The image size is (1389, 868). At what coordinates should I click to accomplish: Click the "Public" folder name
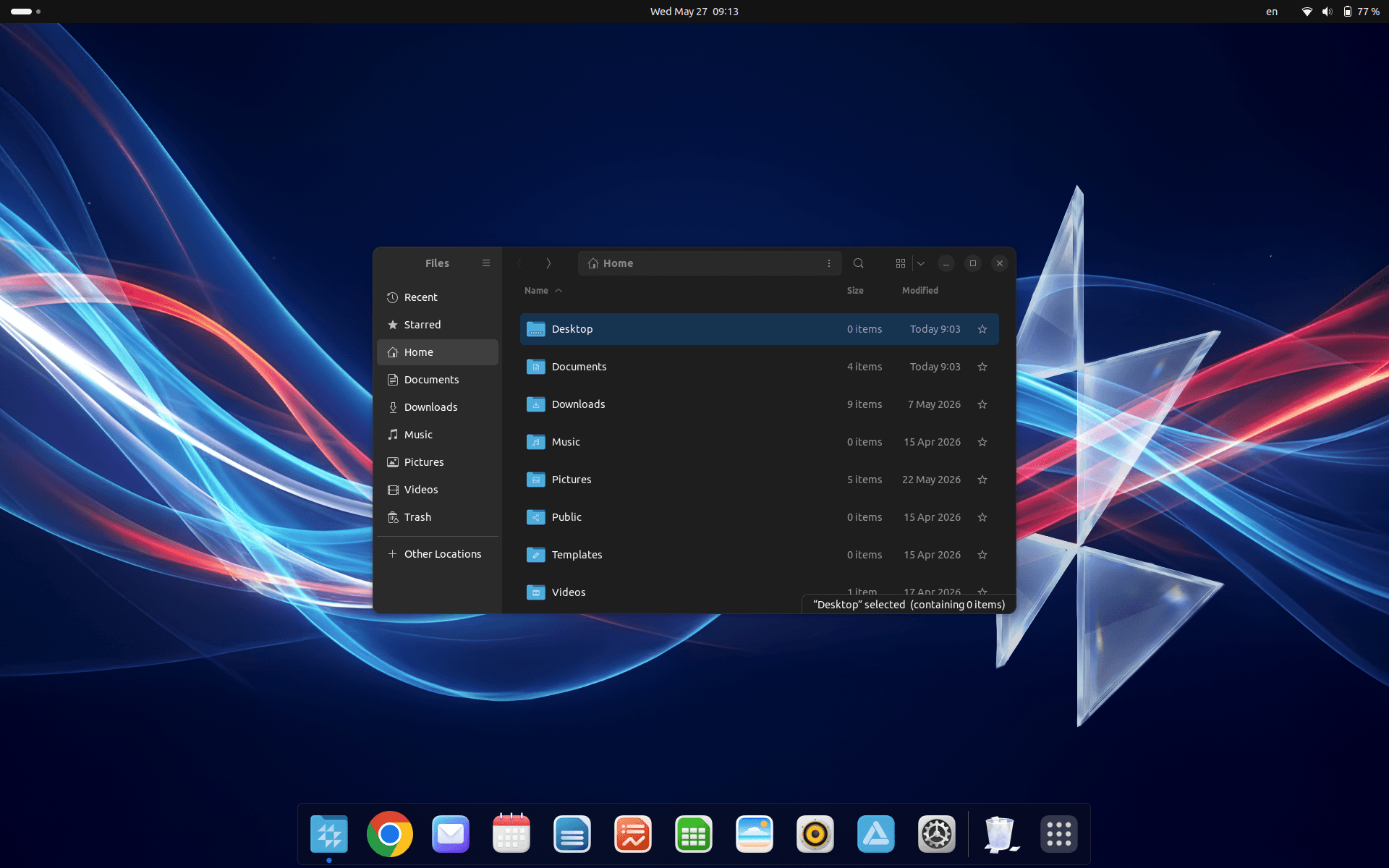coord(566,517)
